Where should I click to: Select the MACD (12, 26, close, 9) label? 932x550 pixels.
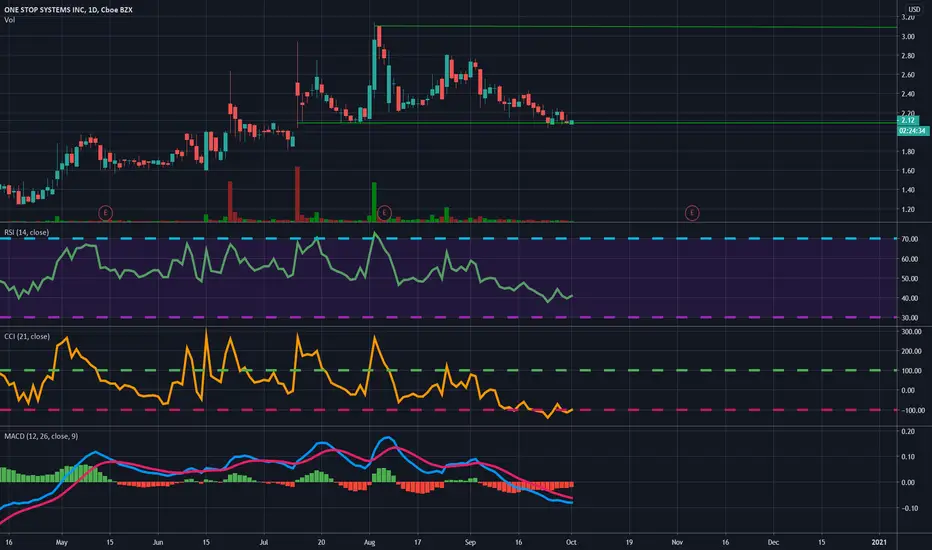pyautogui.click(x=41, y=436)
